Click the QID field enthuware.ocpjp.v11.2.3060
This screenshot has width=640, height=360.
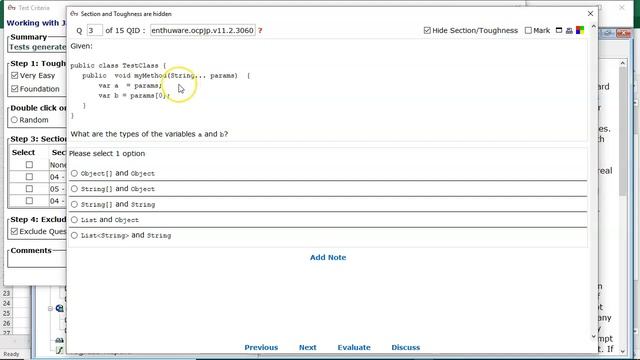(202, 30)
